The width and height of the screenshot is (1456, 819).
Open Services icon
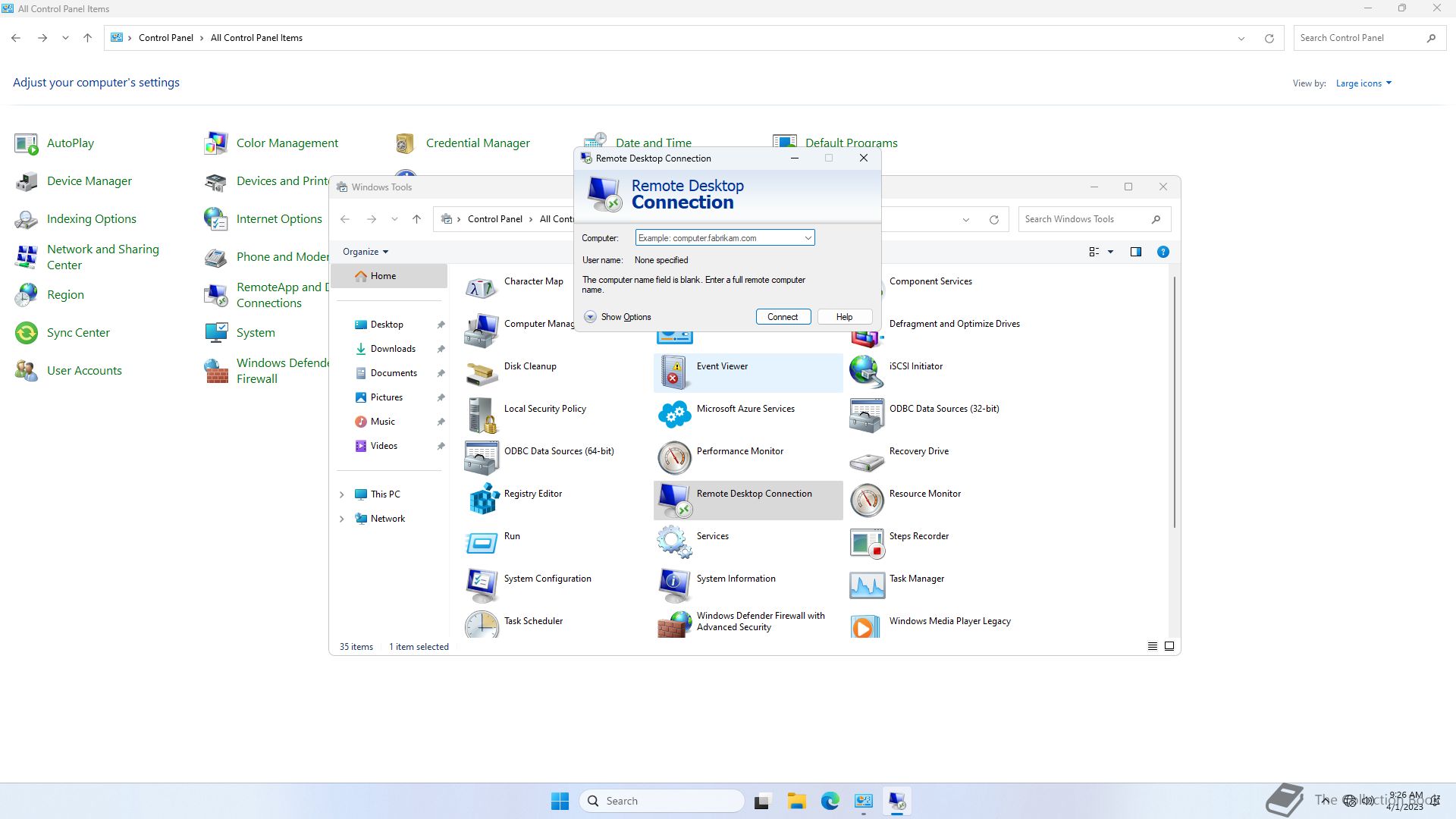pos(674,543)
